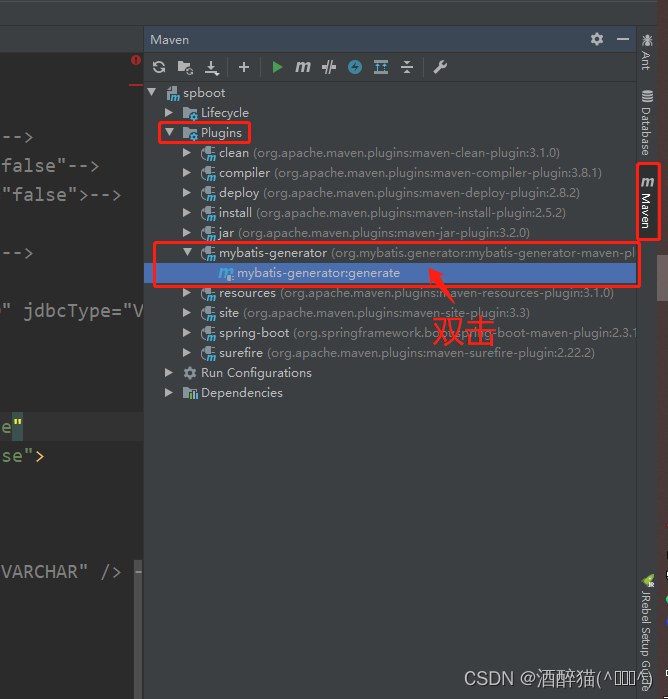Toggle skip tests mode icon

355,67
